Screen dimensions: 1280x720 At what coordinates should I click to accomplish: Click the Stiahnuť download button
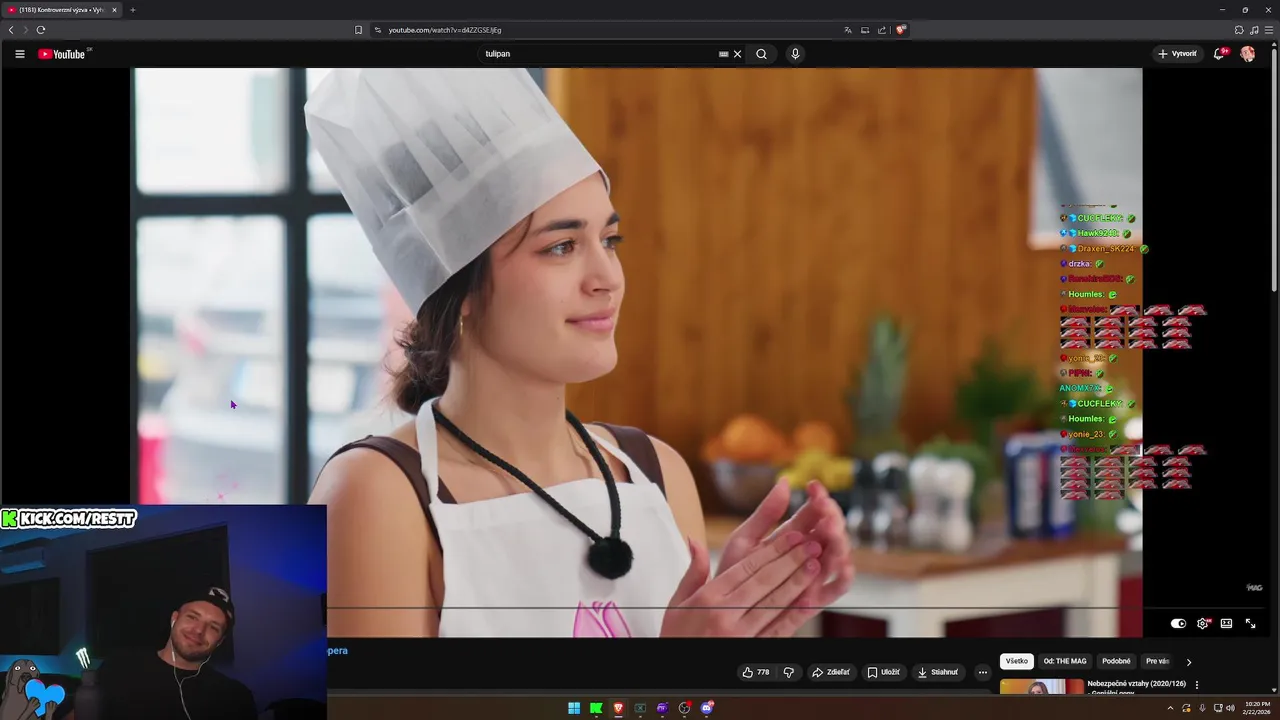pyautogui.click(x=938, y=672)
